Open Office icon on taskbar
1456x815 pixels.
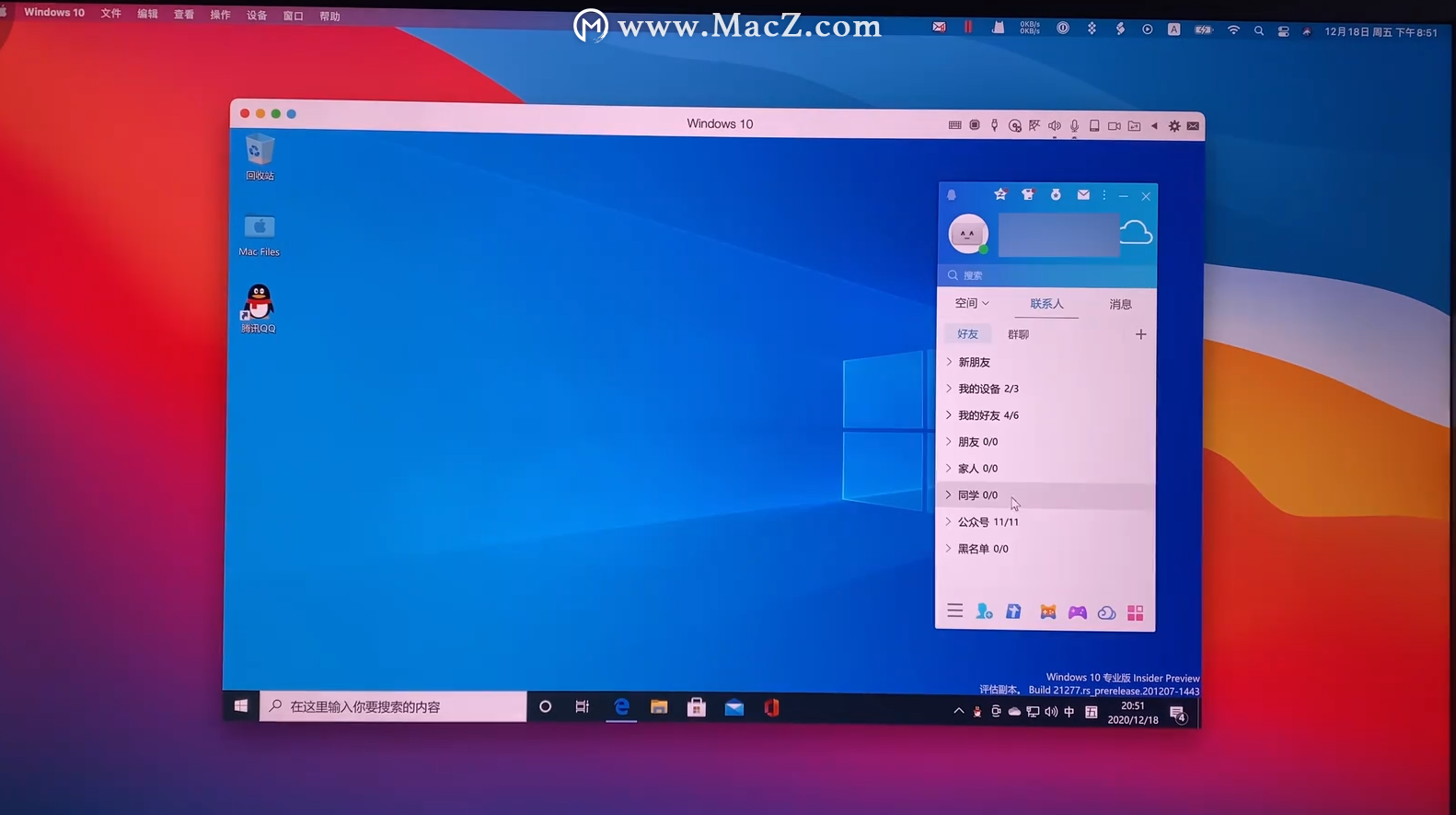771,707
